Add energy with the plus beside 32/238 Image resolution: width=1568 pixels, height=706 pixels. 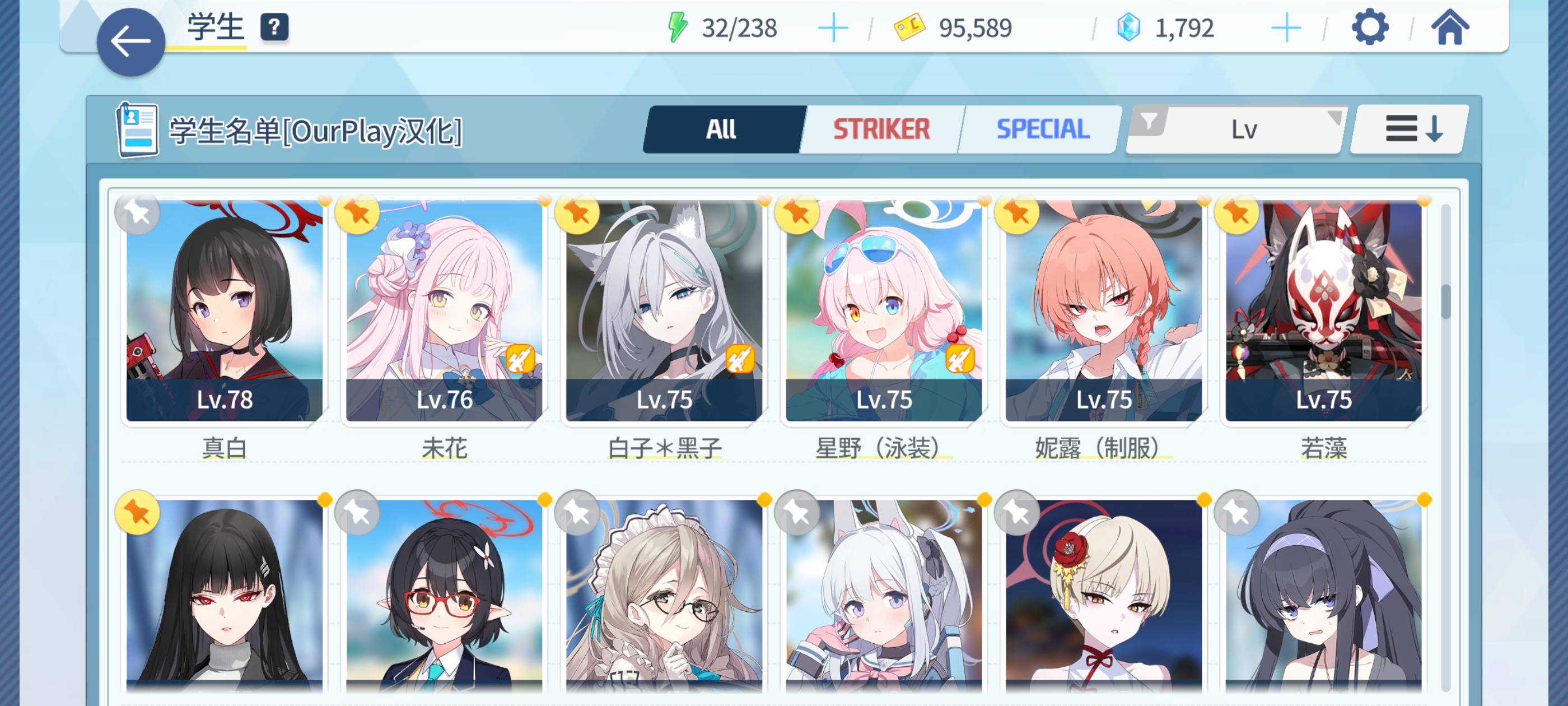(x=833, y=28)
